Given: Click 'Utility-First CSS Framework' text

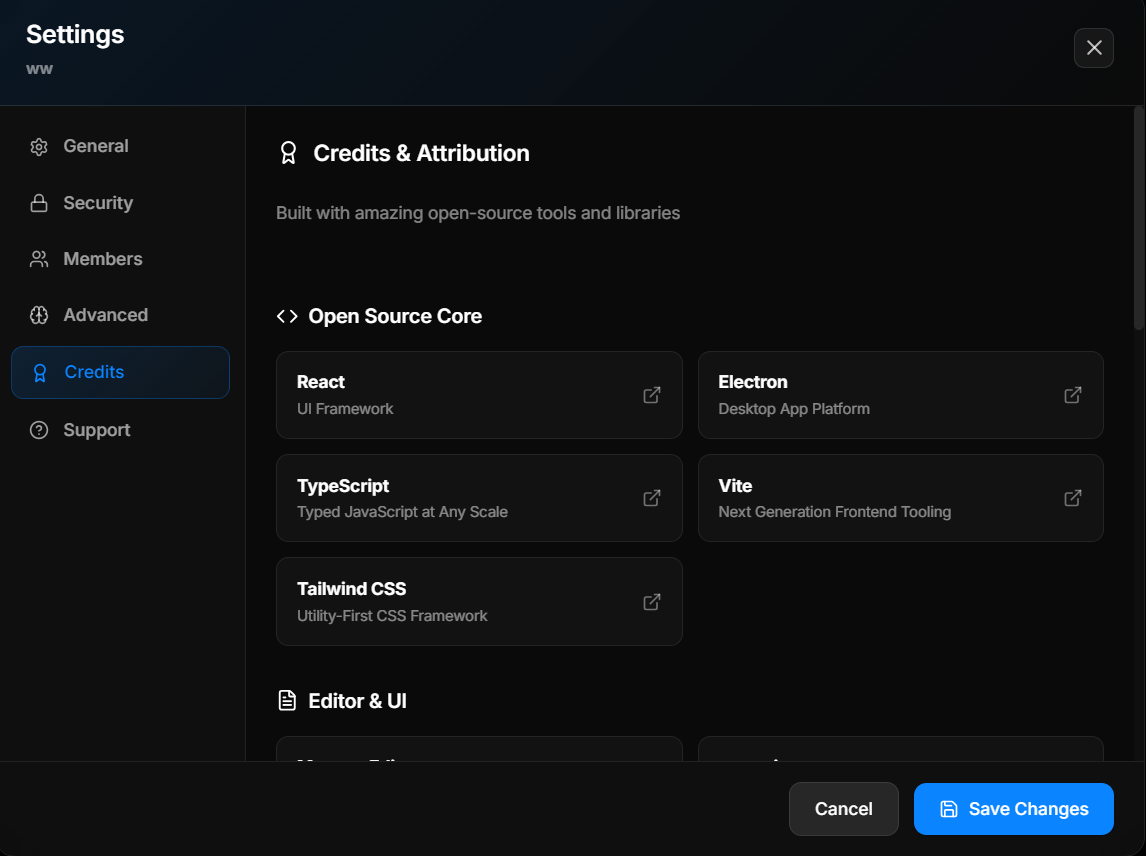Looking at the screenshot, I should [x=392, y=616].
